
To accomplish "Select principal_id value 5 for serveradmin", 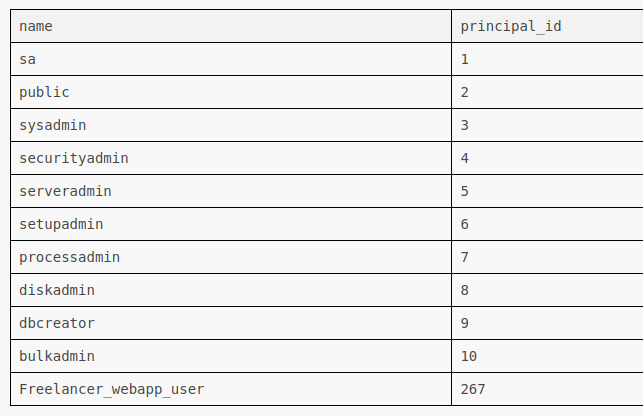I will click(x=465, y=191).
